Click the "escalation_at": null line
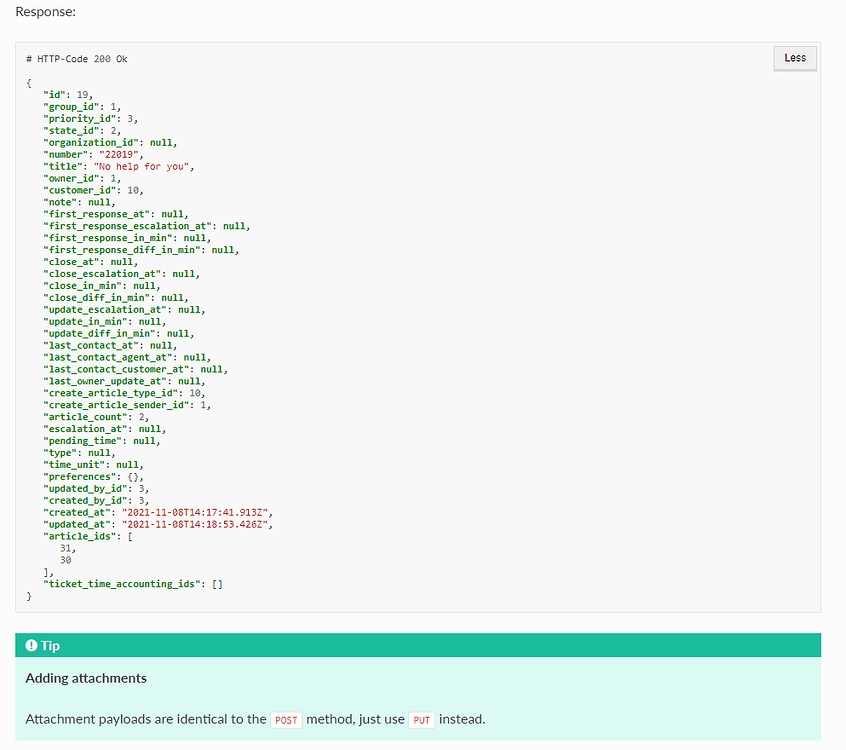The image size is (846, 750). click(x=105, y=429)
